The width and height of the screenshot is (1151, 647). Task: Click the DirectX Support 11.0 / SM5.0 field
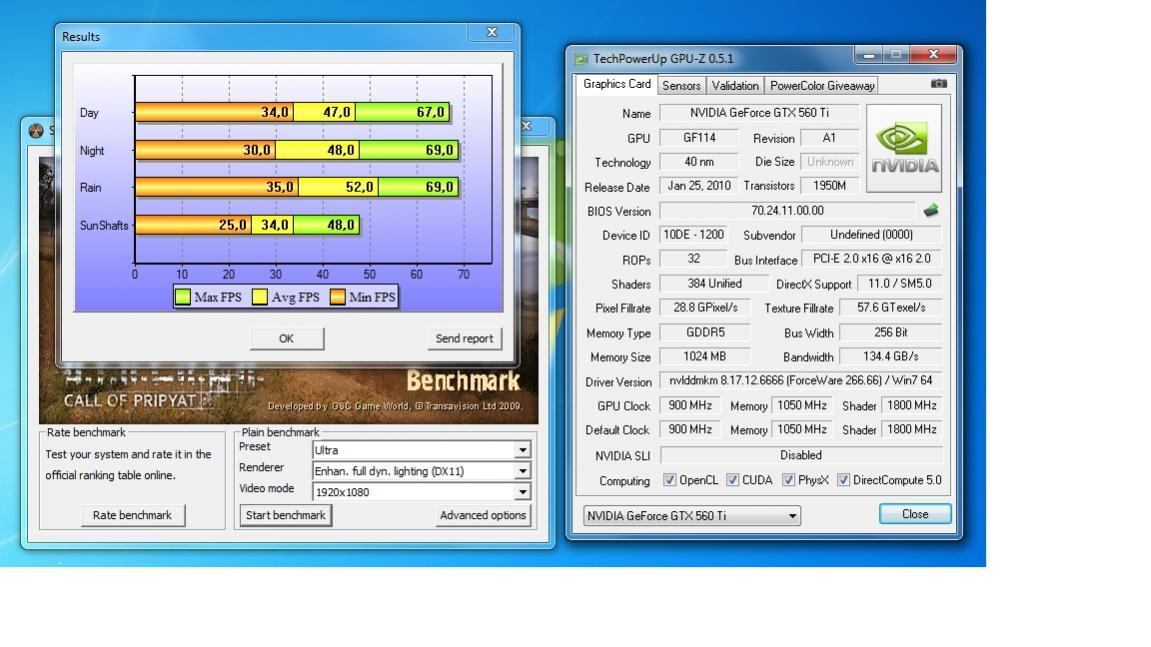[x=899, y=283]
